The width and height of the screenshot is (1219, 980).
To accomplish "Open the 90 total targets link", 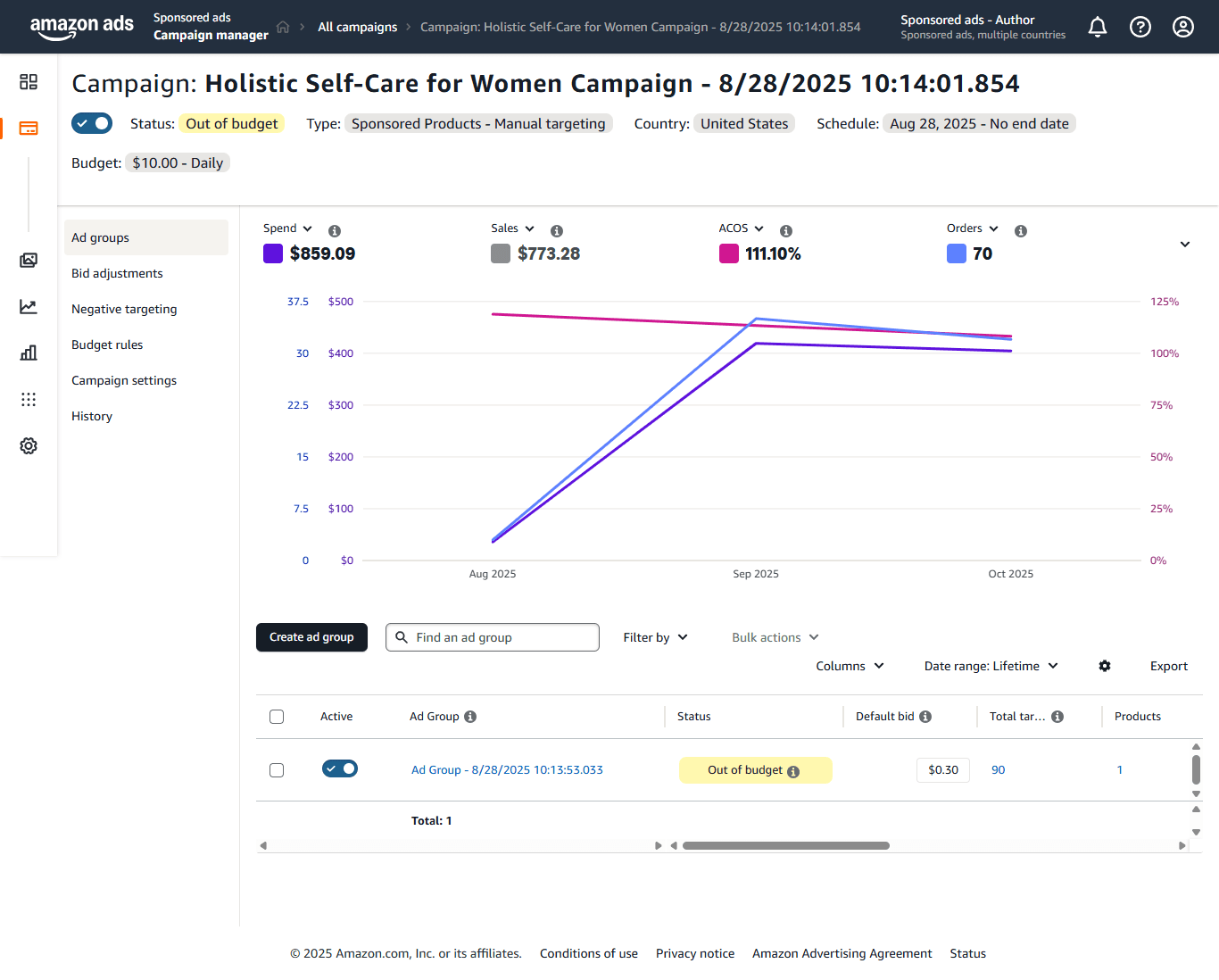I will [999, 769].
